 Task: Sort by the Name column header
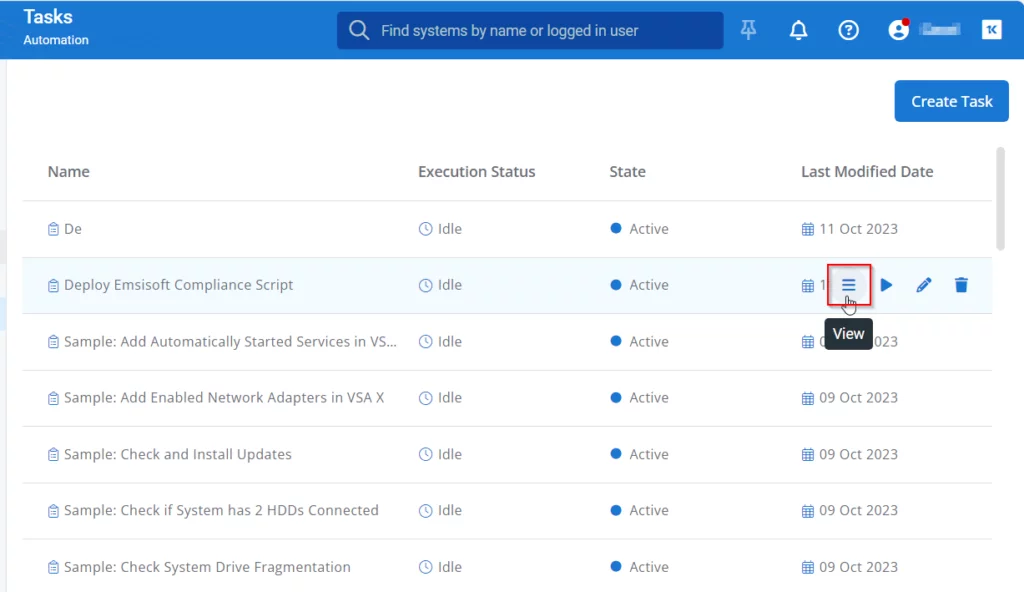click(x=69, y=172)
